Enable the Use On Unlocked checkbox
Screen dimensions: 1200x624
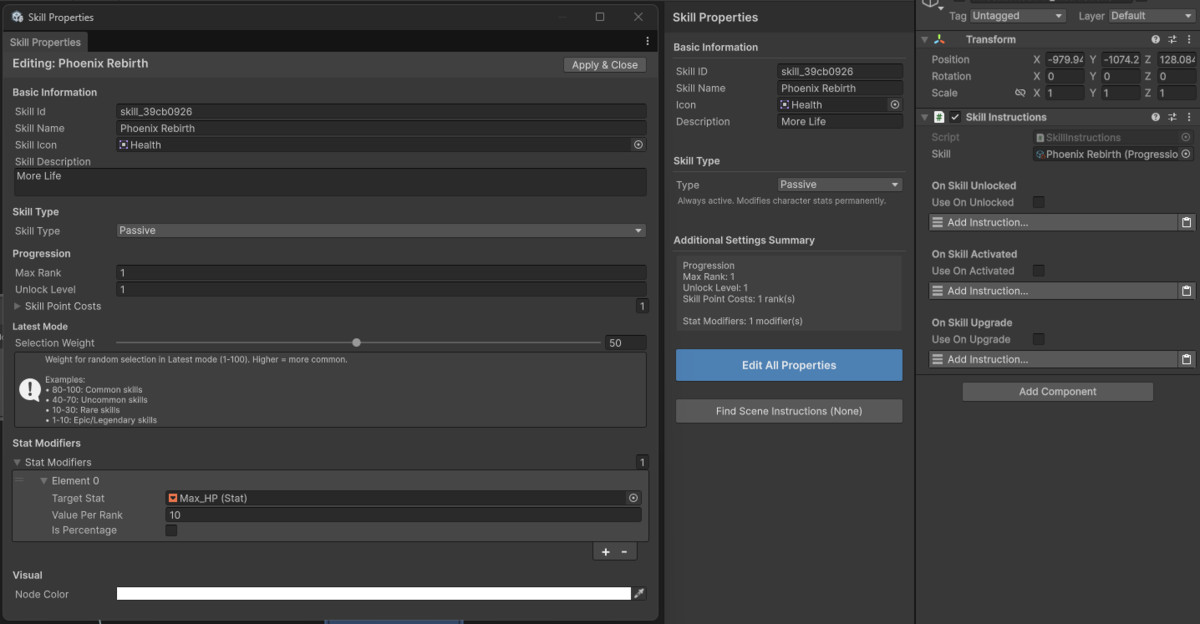(x=1038, y=202)
